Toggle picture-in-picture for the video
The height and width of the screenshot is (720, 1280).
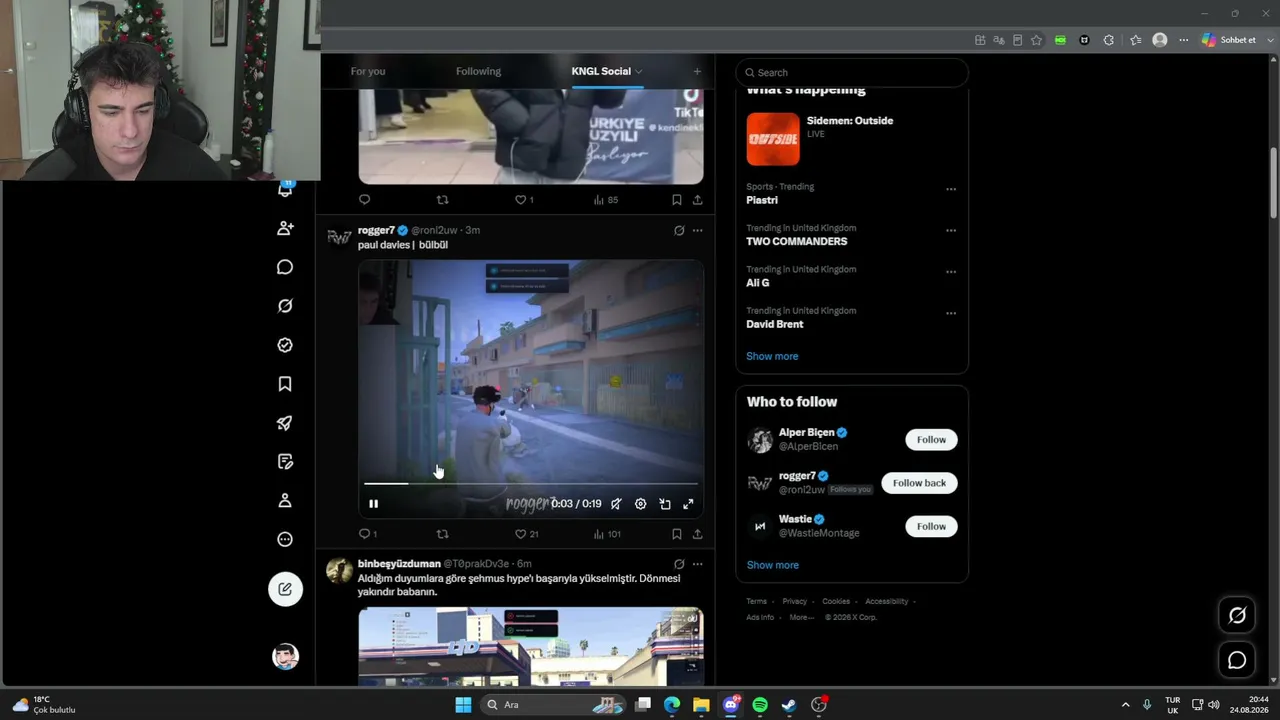click(x=665, y=504)
